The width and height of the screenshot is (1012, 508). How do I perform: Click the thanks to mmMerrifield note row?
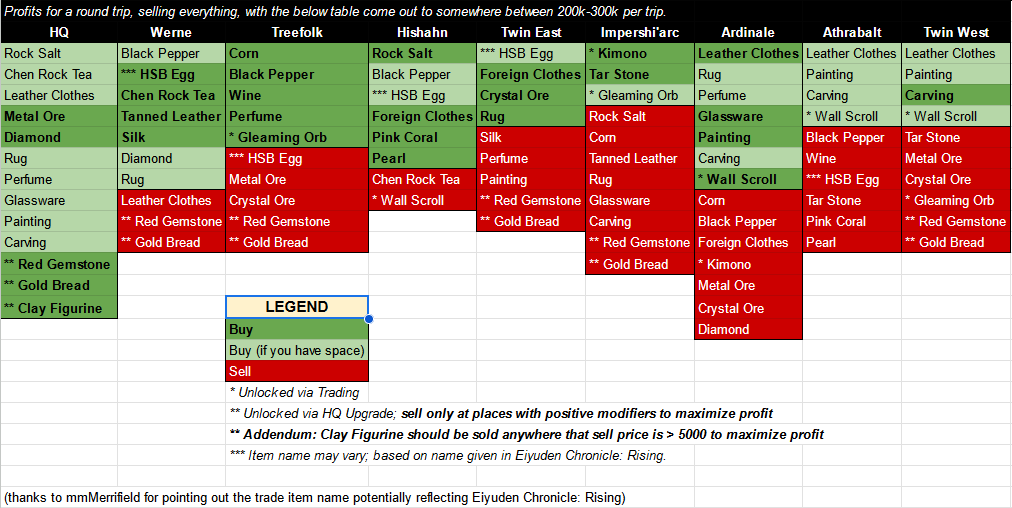[x=315, y=497]
